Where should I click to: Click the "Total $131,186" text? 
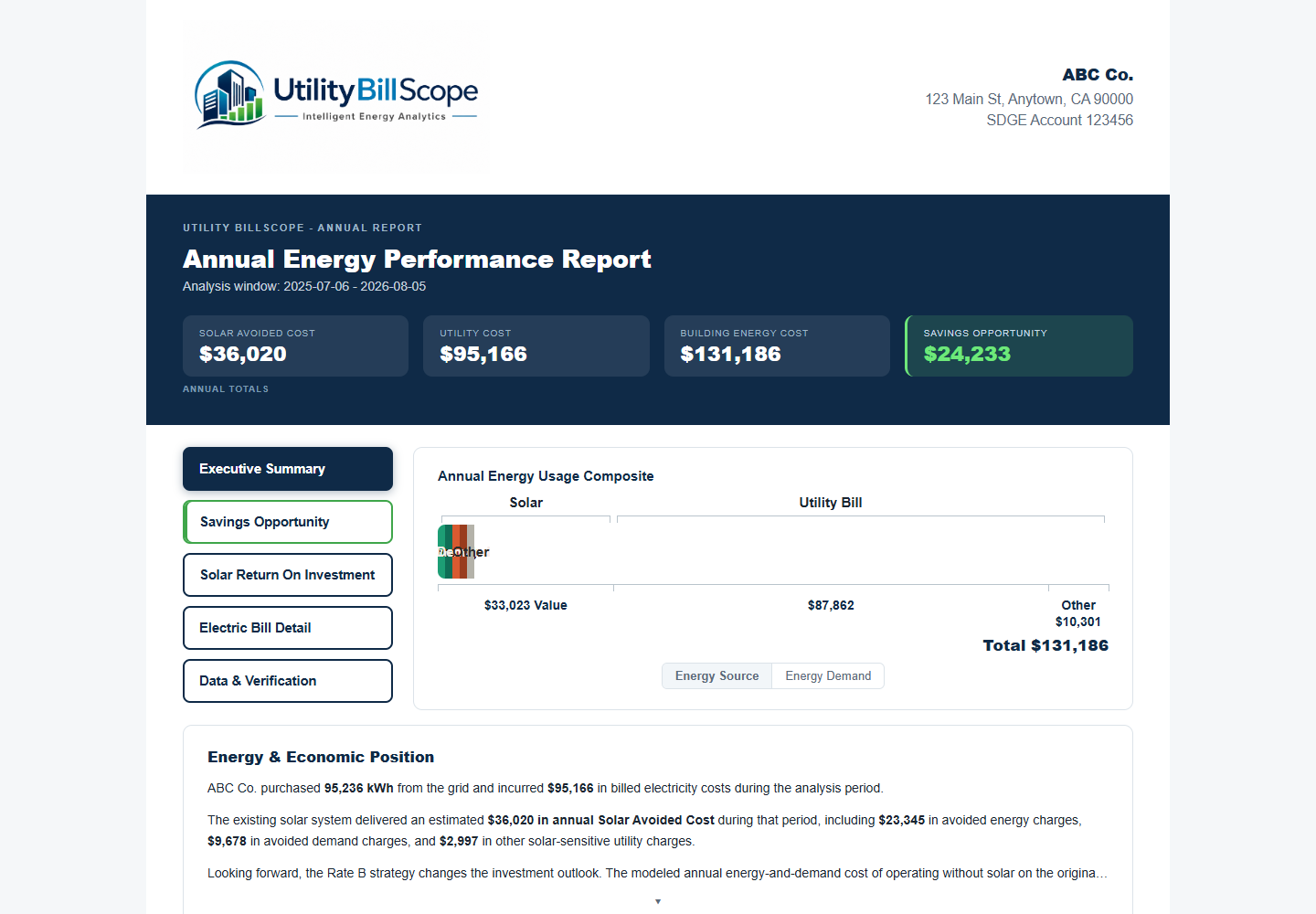point(1045,645)
